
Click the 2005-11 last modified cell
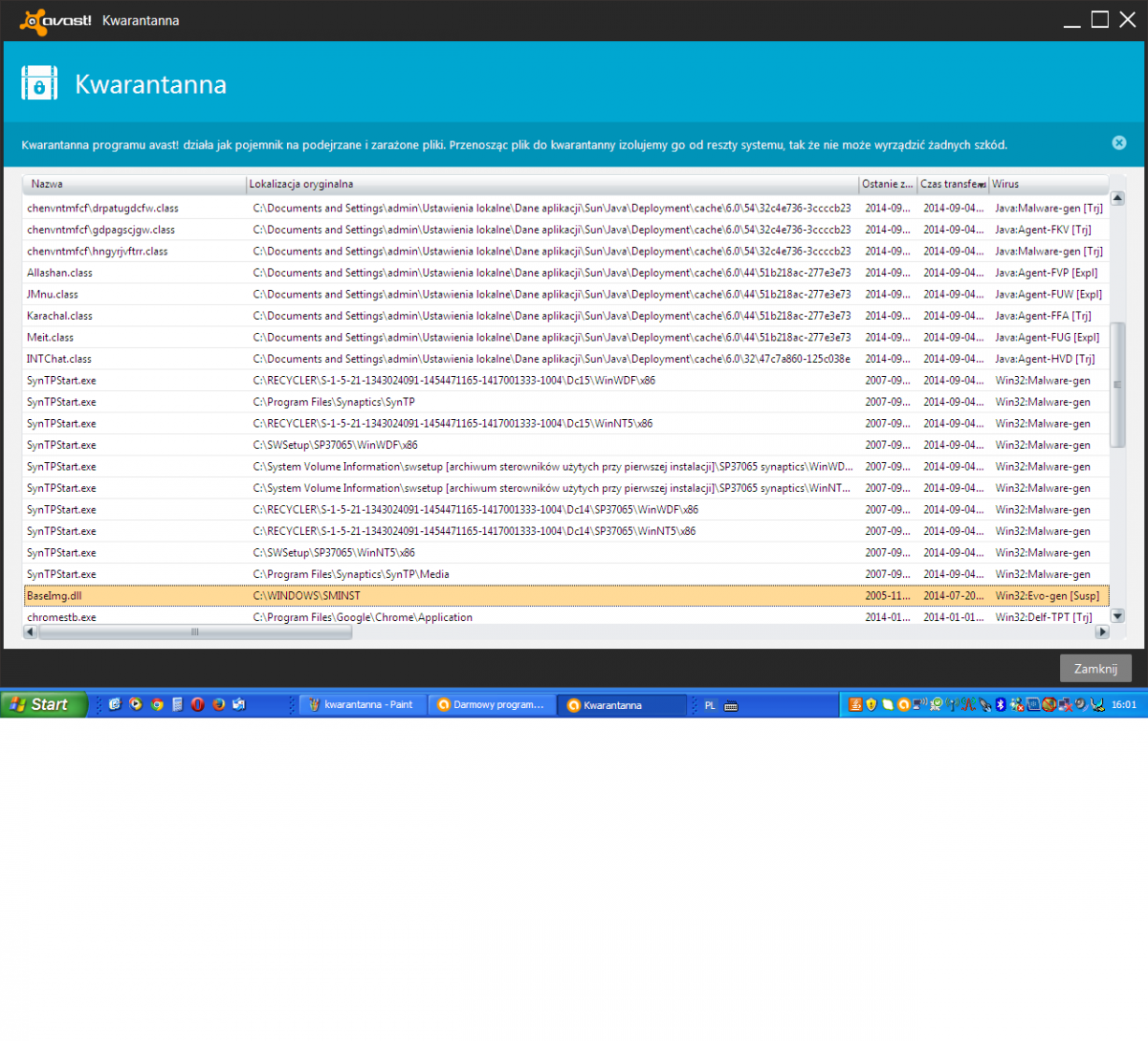click(888, 595)
